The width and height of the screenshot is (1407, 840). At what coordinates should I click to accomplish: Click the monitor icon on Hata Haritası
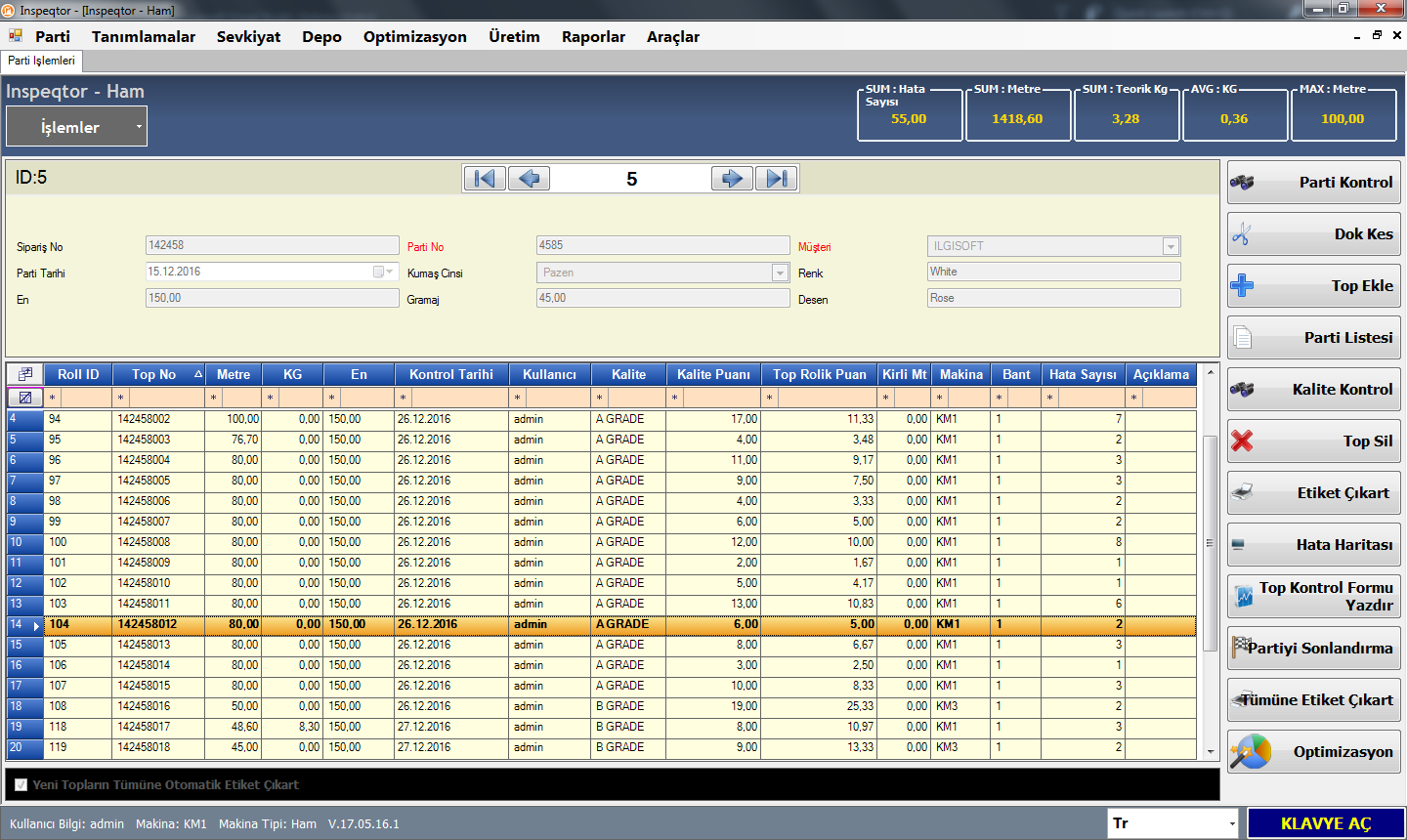(1238, 545)
